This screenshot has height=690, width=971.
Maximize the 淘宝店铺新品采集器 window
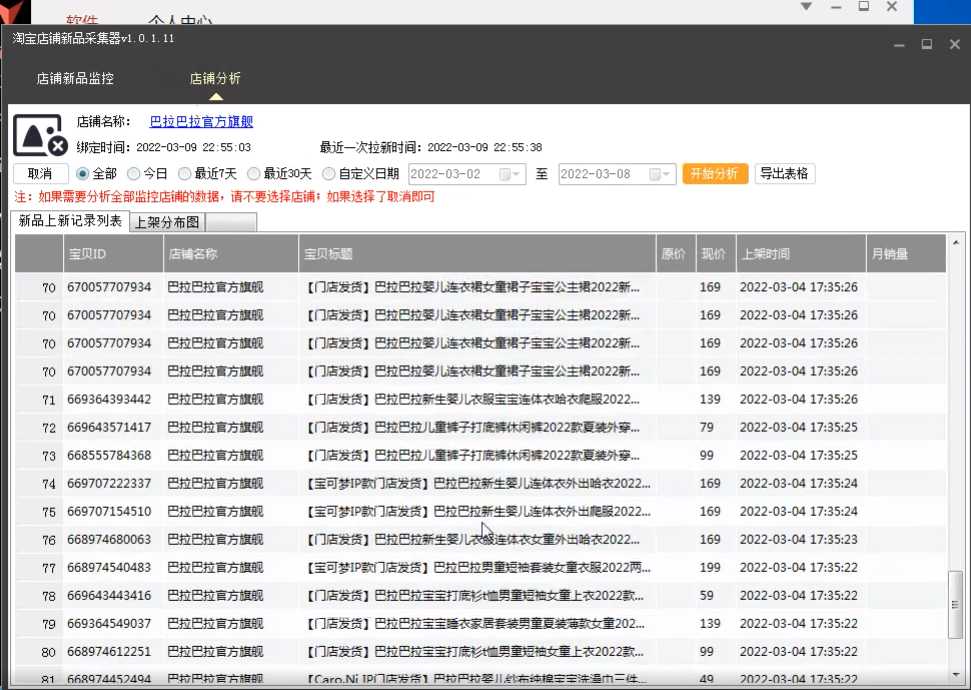[x=927, y=44]
